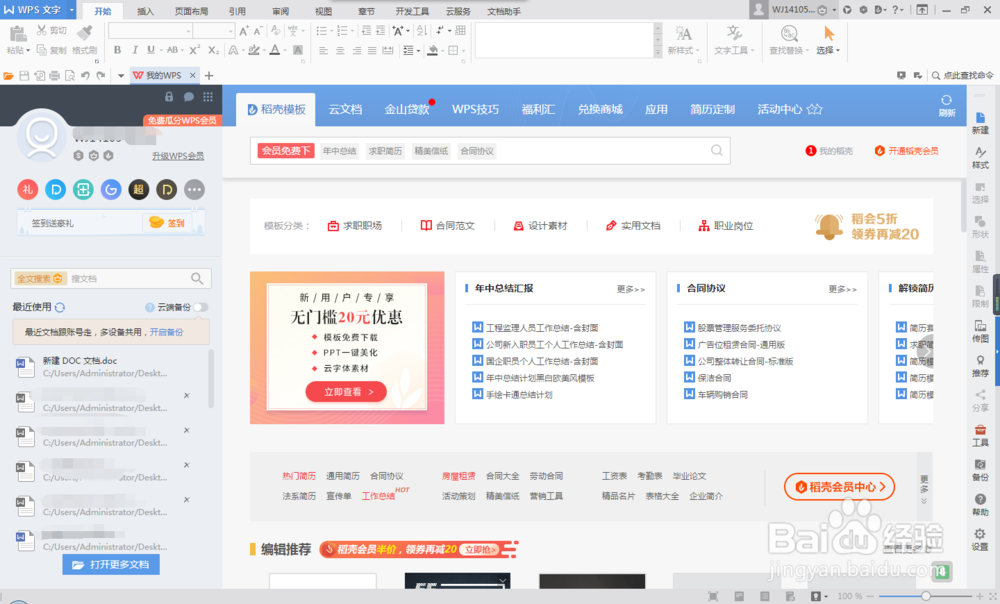Click the open folder icon in quick toolbar

[8, 75]
